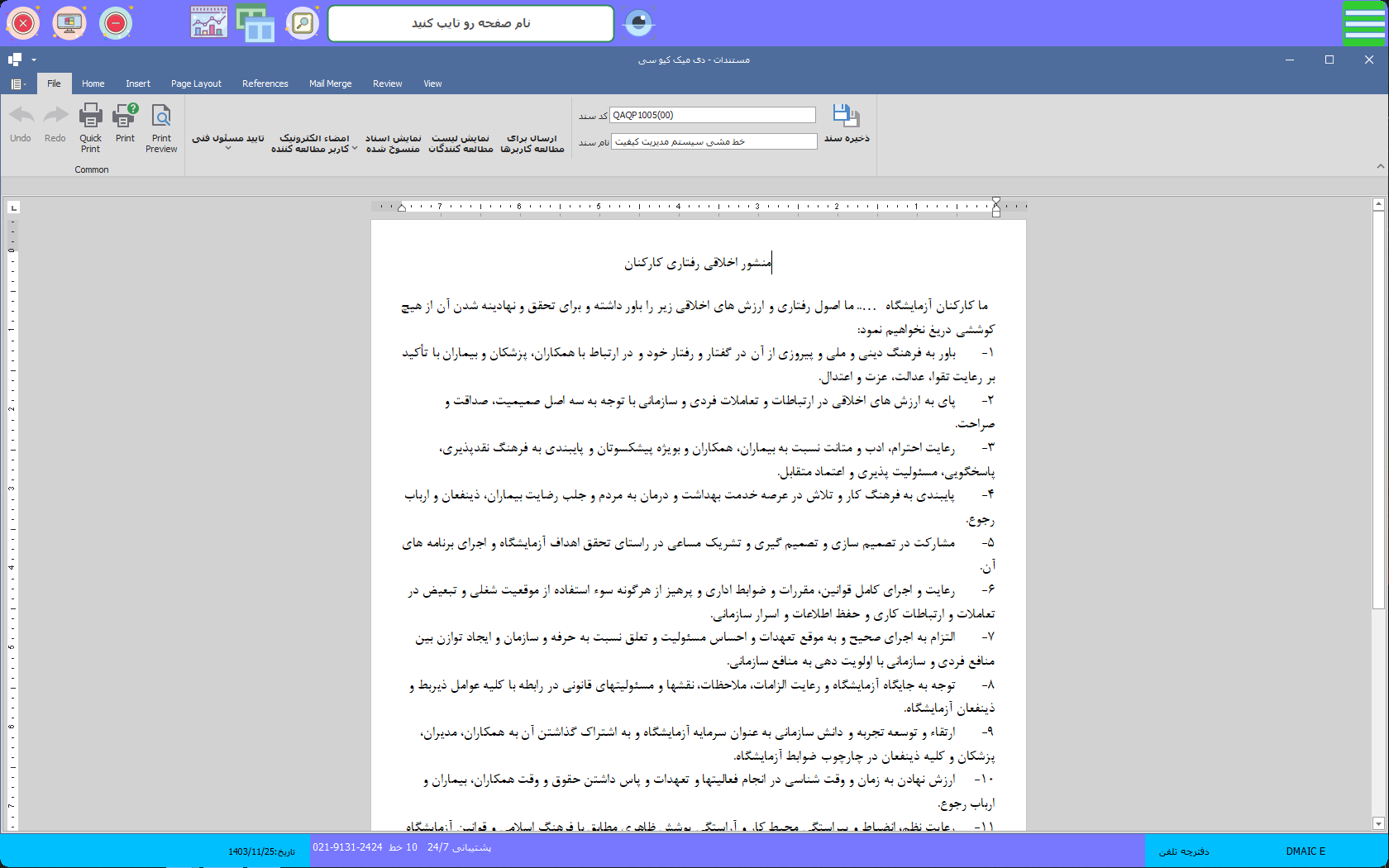Click the eye icon beside the page search box
The height and width of the screenshot is (868, 1389).
638,23
